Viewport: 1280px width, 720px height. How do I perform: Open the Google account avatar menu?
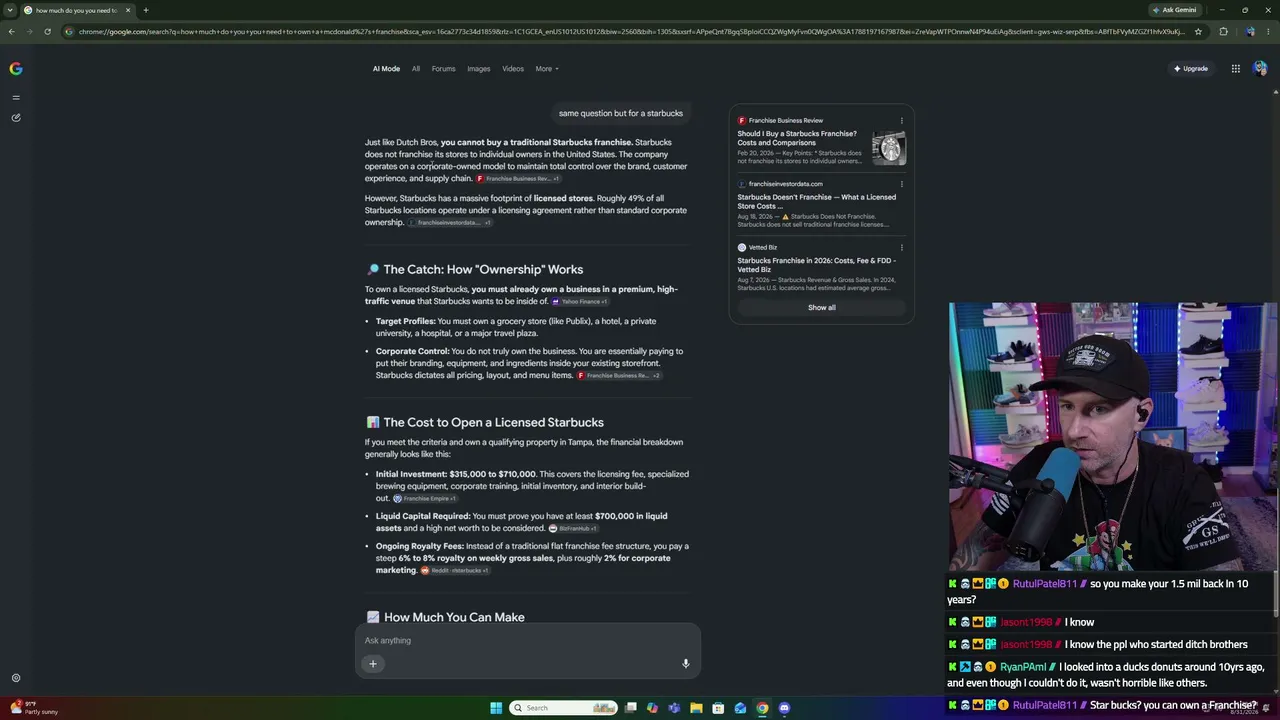coord(1260,69)
